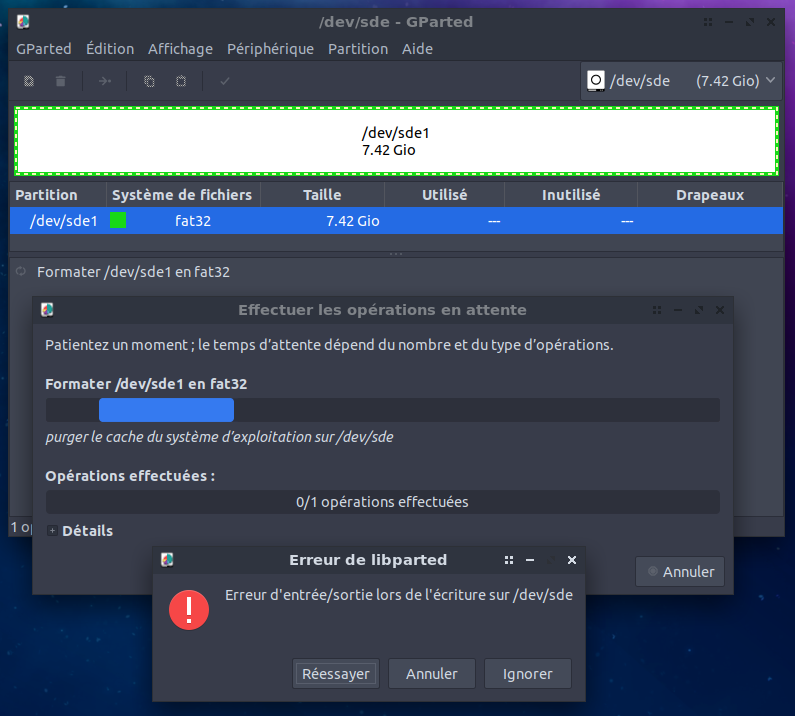The image size is (795, 716).
Task: Open the Périphérique menu
Action: tap(270, 49)
